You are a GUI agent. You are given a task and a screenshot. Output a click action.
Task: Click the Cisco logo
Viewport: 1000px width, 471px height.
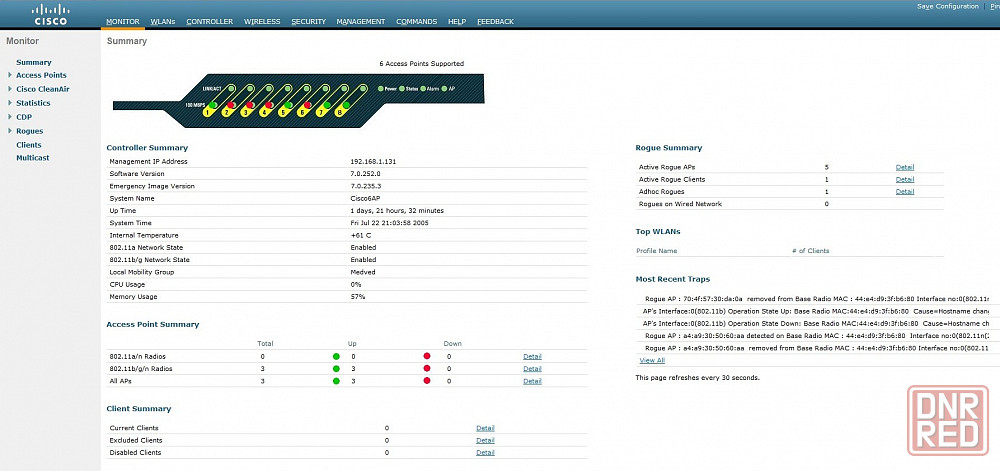click(x=51, y=14)
